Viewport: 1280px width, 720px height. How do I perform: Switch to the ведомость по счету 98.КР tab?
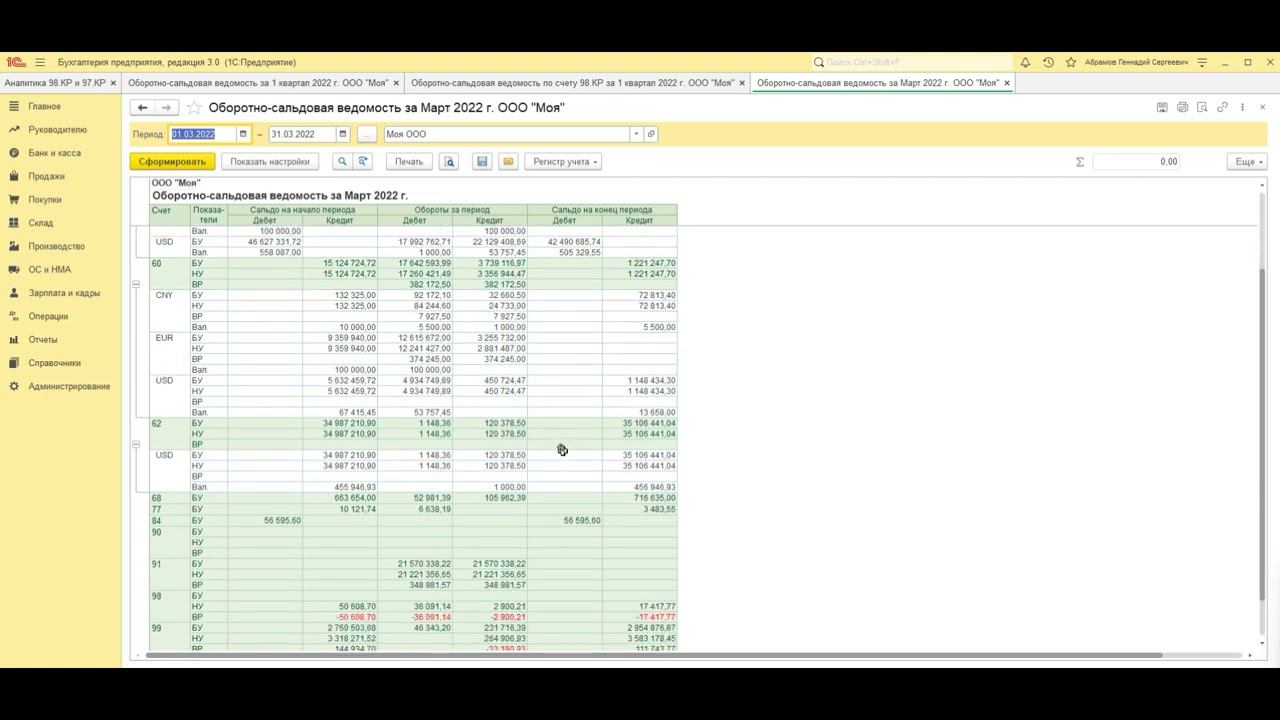pos(572,83)
